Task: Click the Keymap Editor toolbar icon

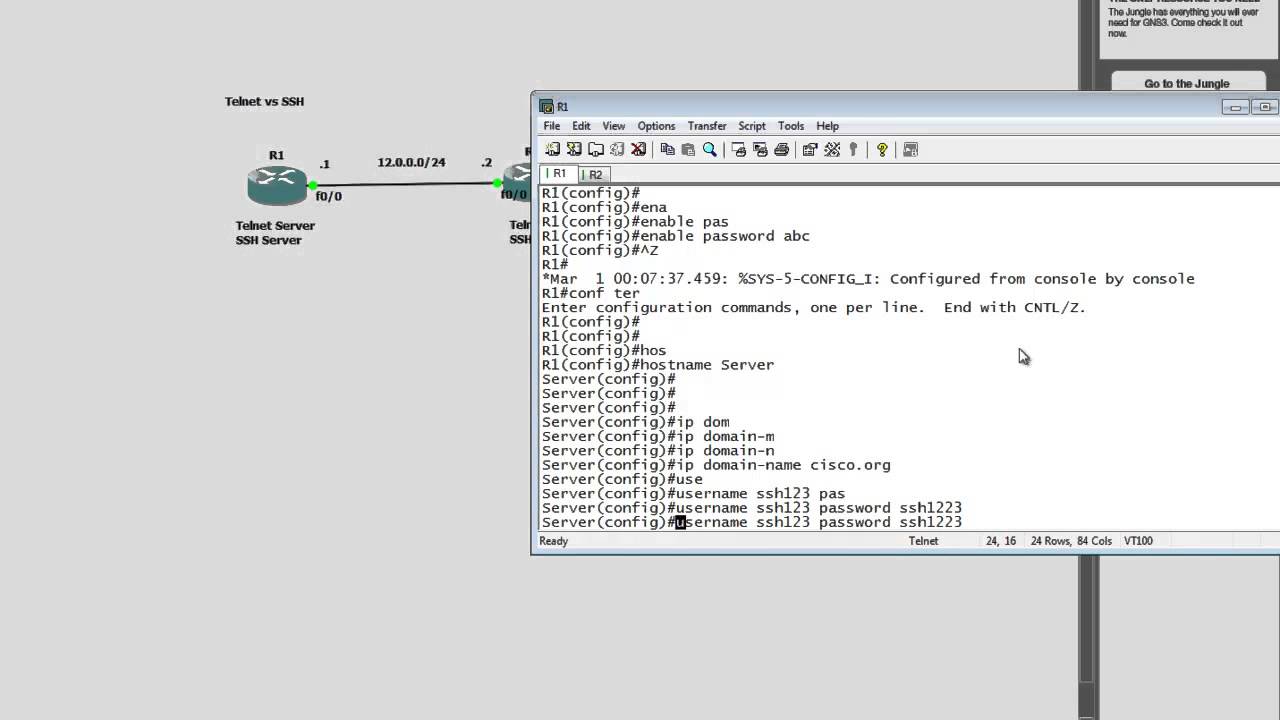Action: [x=832, y=149]
